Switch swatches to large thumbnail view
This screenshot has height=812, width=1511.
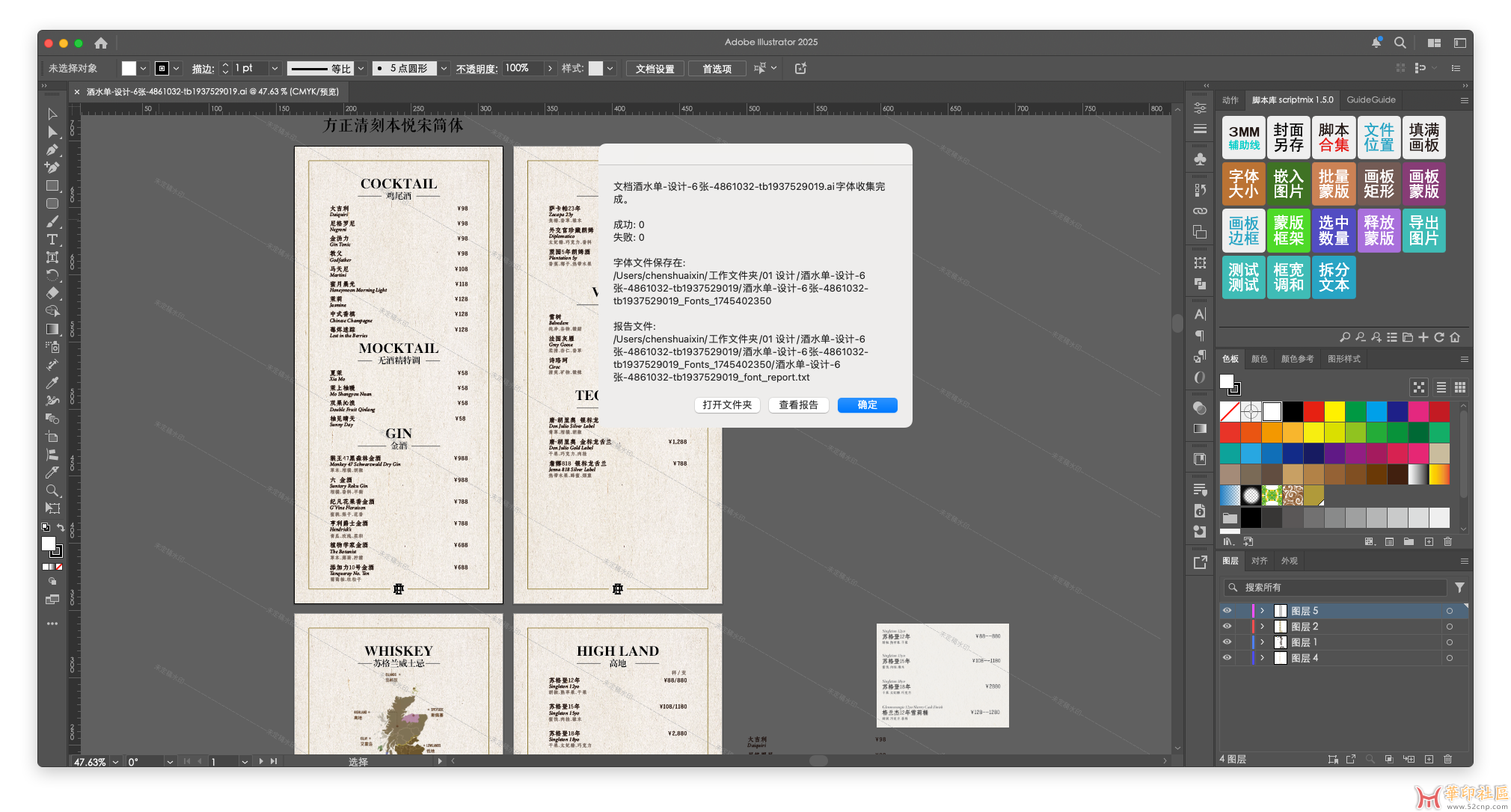1459,387
